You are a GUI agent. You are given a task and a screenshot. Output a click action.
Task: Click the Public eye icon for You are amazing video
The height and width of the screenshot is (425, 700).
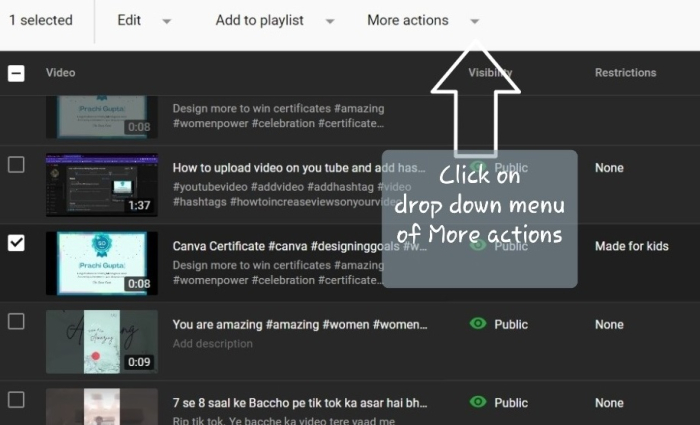[478, 324]
